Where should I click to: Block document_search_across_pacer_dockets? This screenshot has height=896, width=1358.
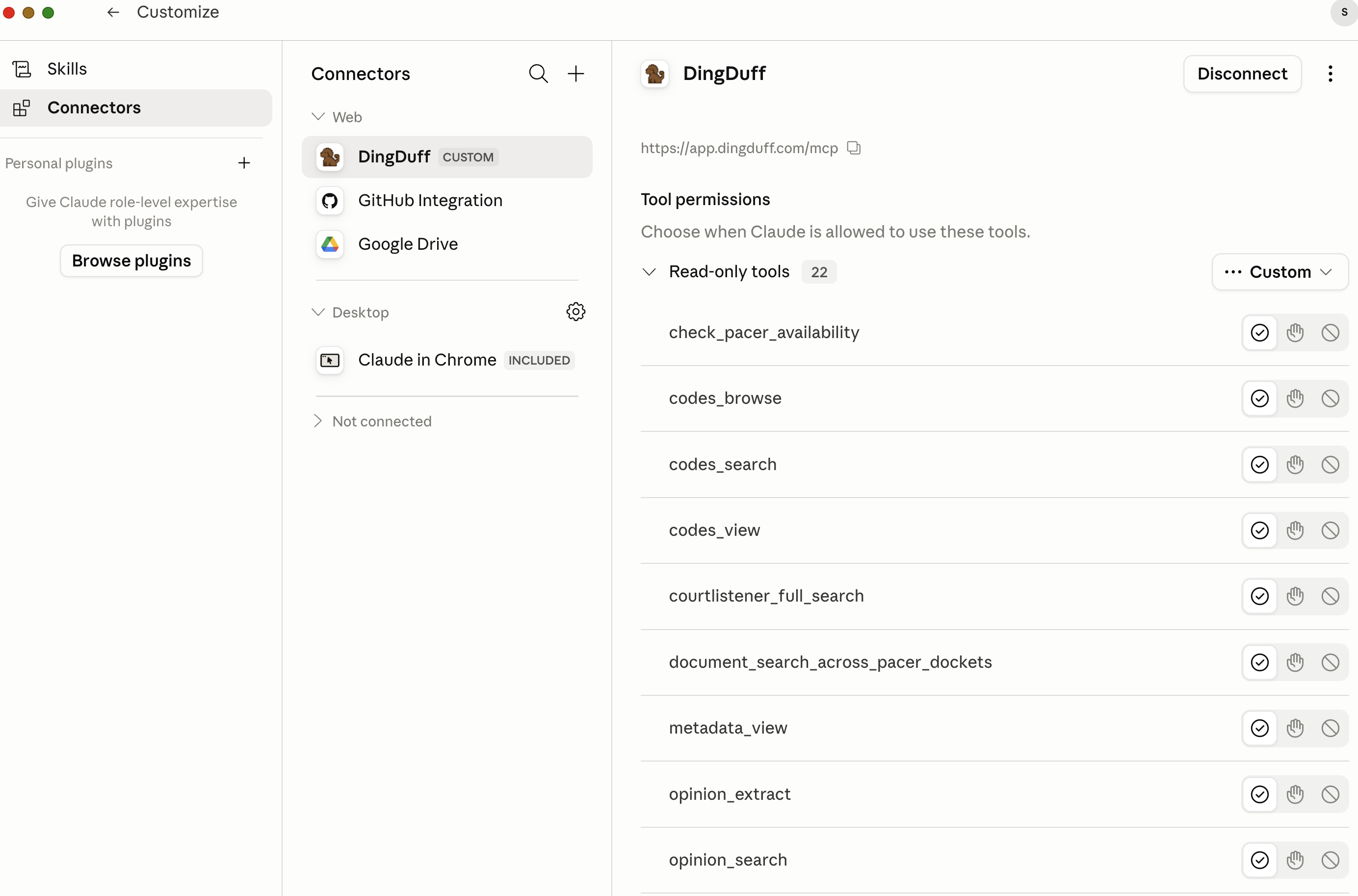point(1331,663)
